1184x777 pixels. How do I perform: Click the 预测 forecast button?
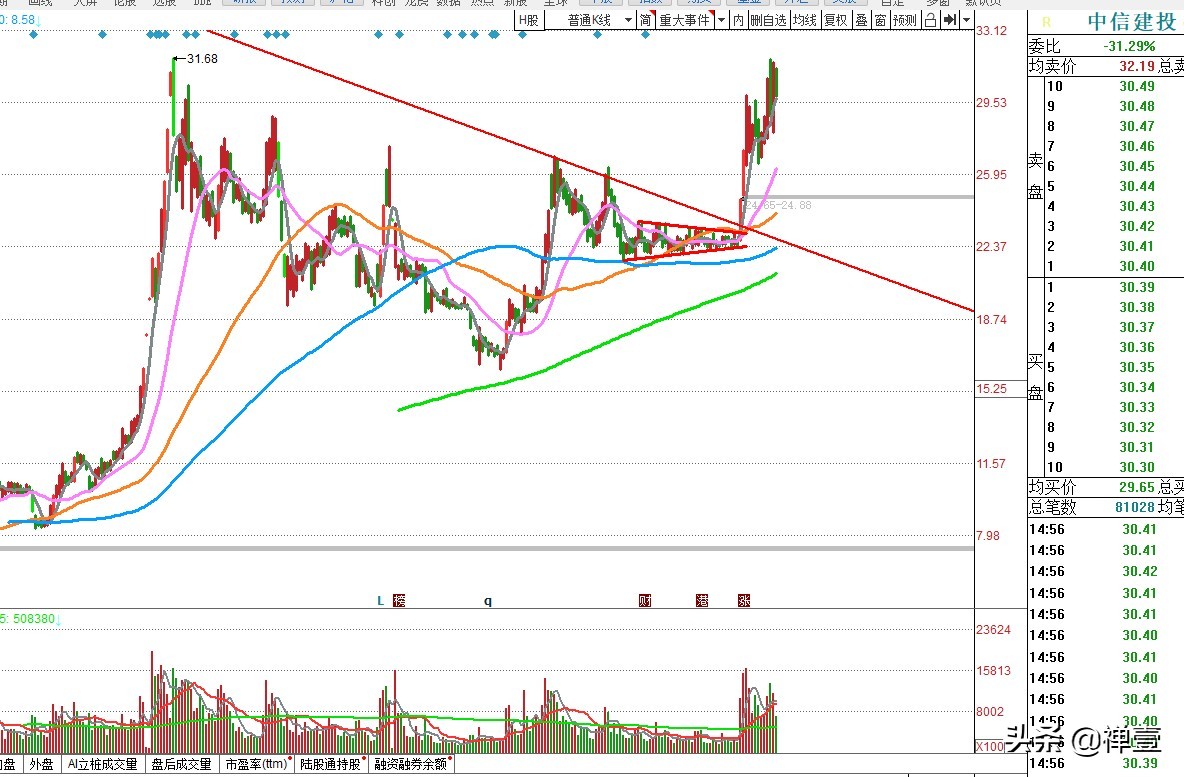(x=905, y=20)
